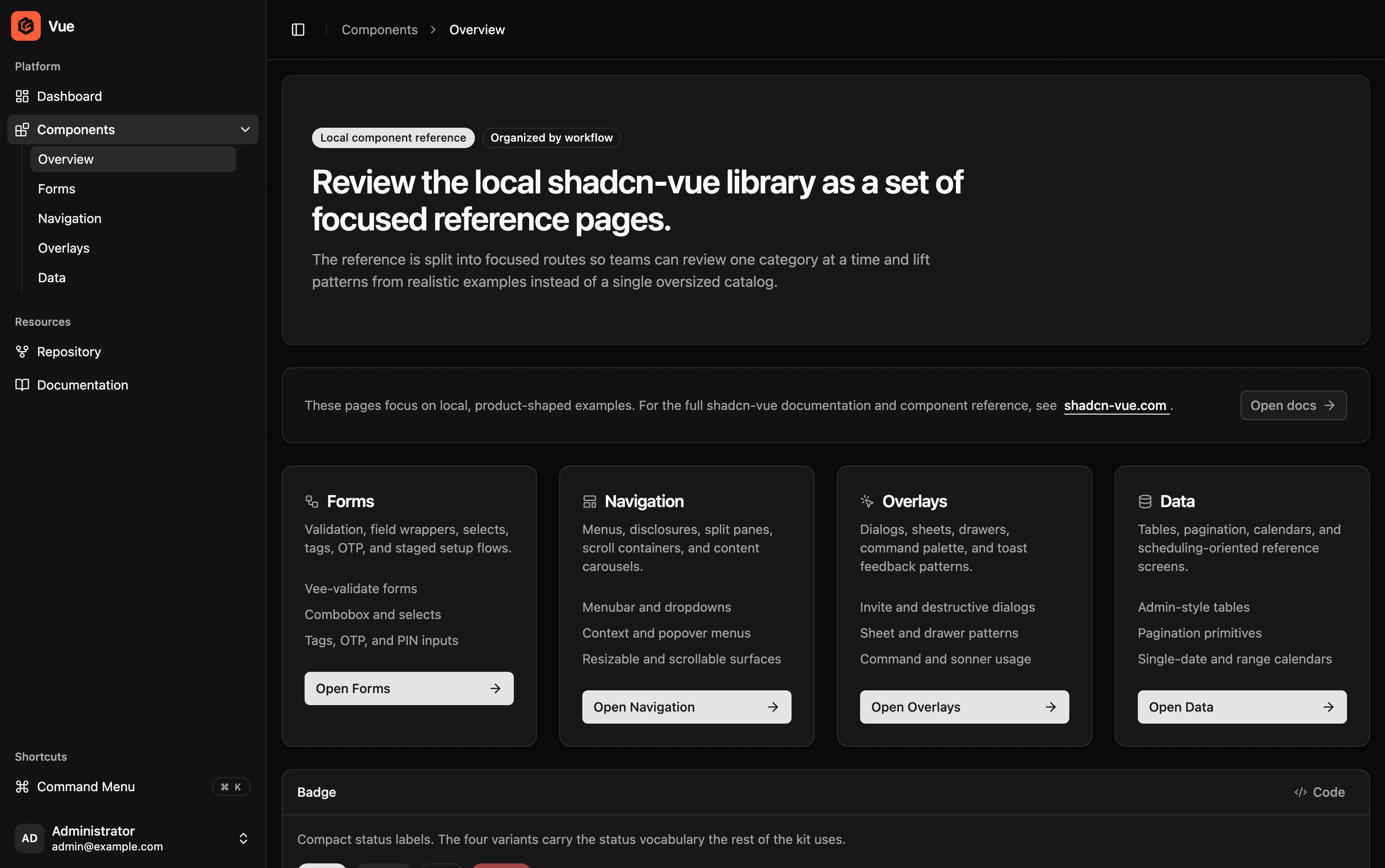1385x868 pixels.
Task: Click the Dashboard grid icon
Action: (22, 96)
